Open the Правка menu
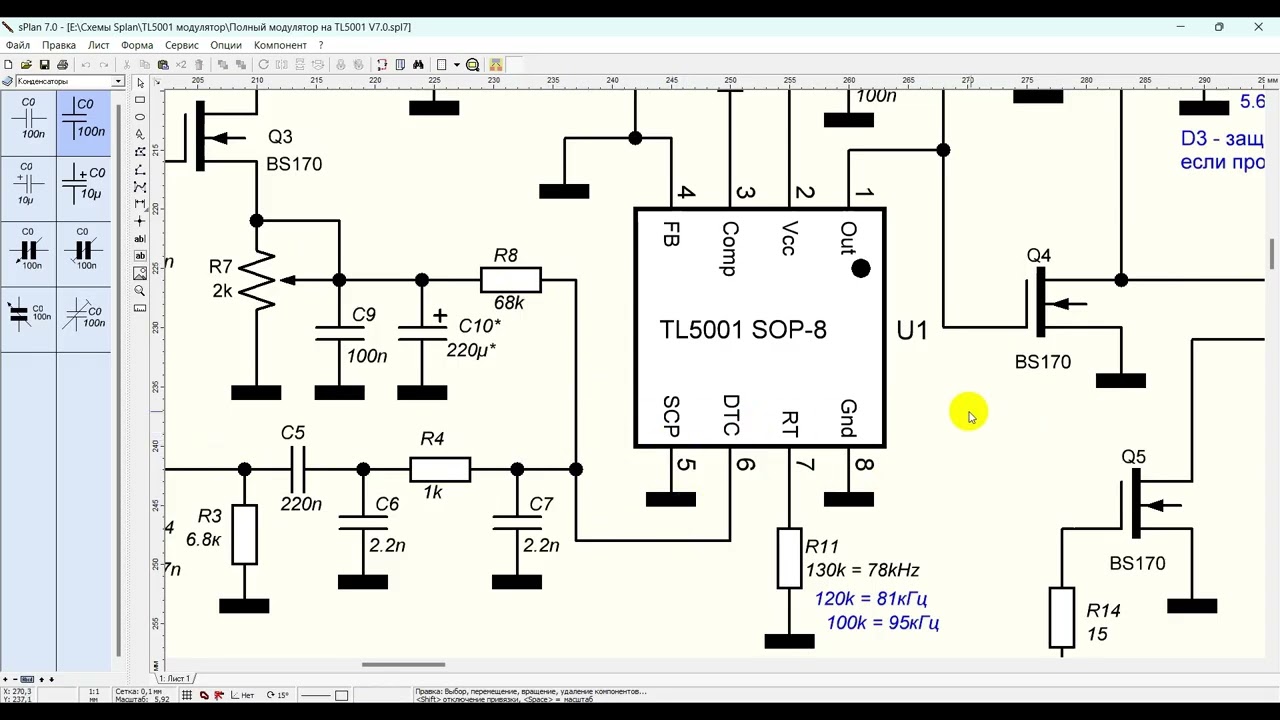Viewport: 1280px width, 720px height. click(x=59, y=45)
